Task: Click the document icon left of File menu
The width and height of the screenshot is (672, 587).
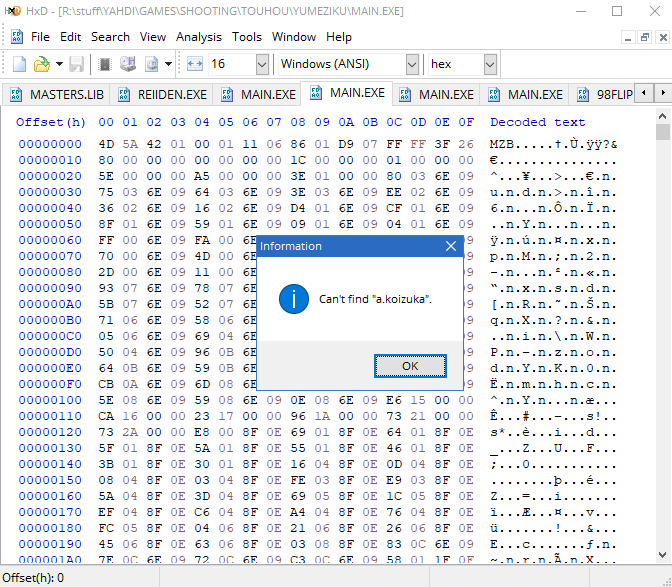Action: (17, 37)
